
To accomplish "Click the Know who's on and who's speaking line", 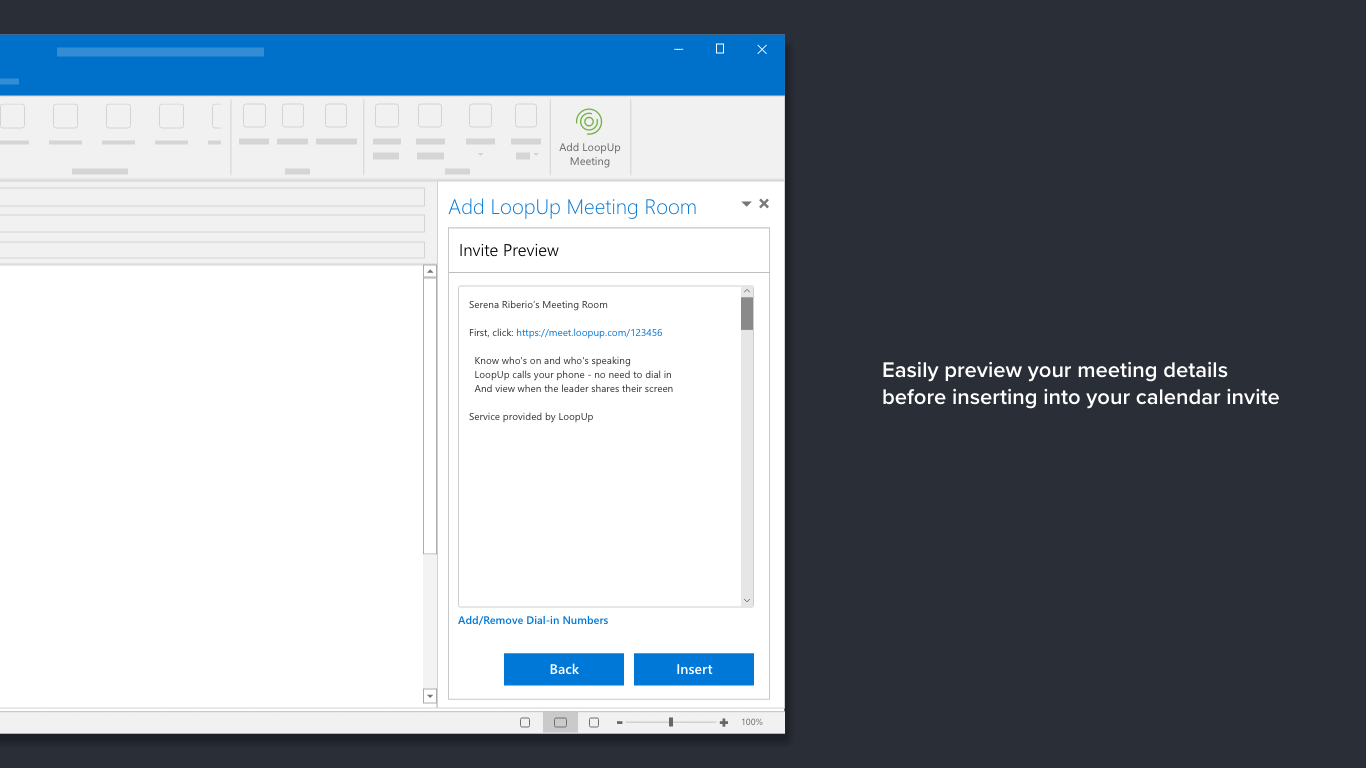I will click(x=553, y=361).
